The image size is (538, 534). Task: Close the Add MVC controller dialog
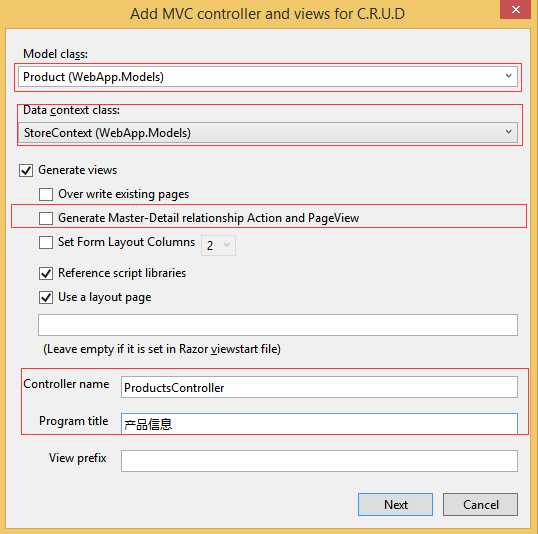[x=516, y=9]
